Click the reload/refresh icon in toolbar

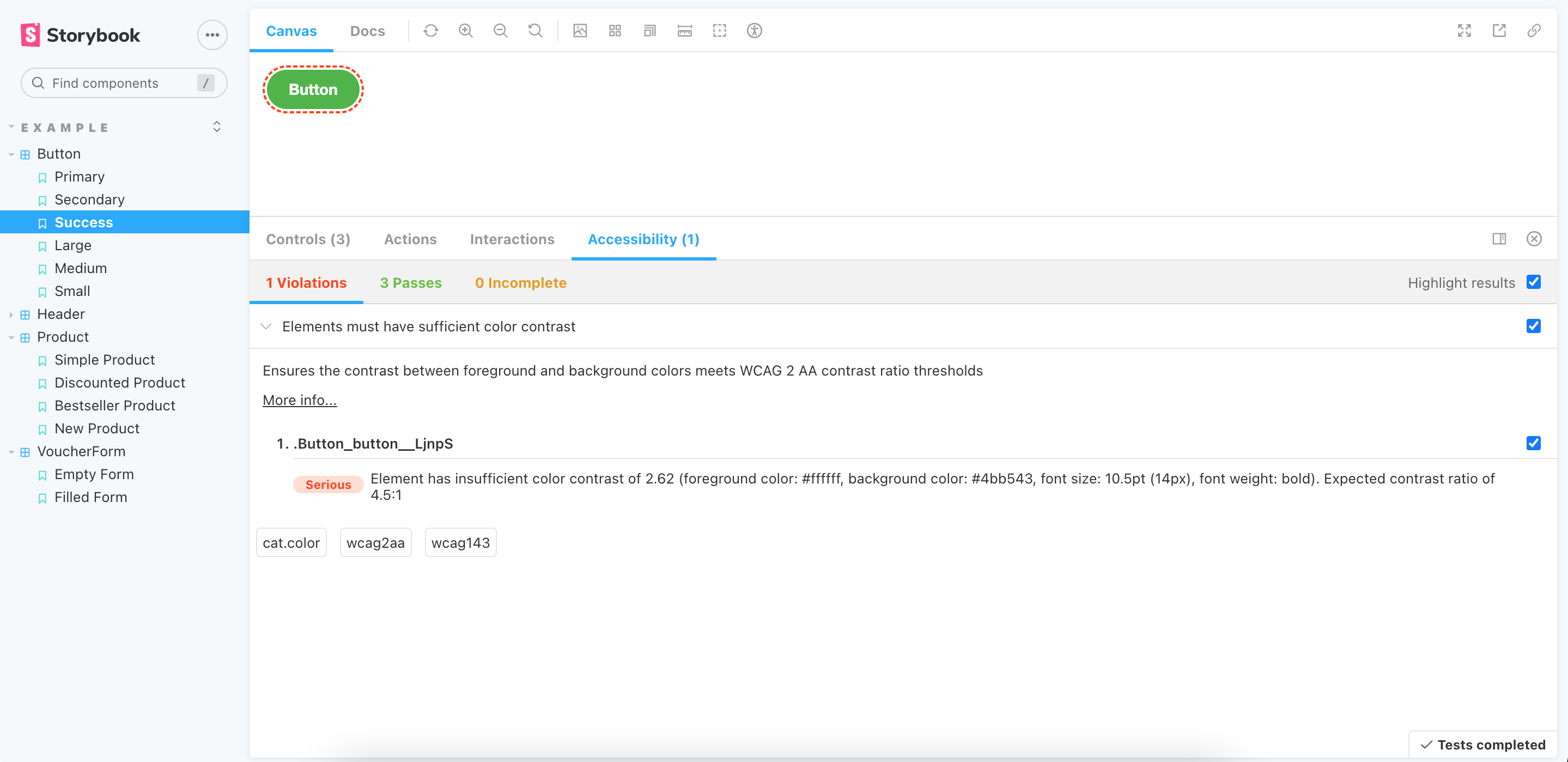(x=431, y=30)
